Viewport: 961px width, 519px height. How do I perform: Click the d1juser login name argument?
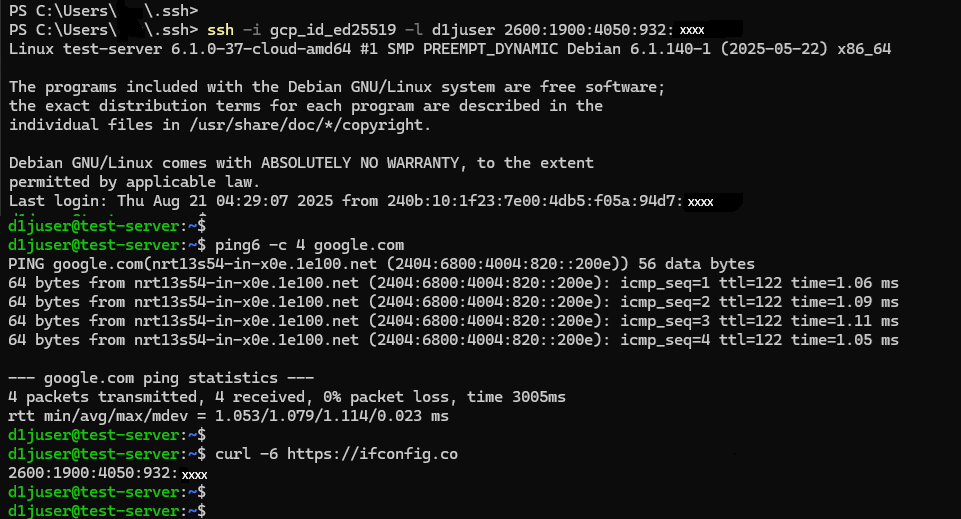click(463, 29)
